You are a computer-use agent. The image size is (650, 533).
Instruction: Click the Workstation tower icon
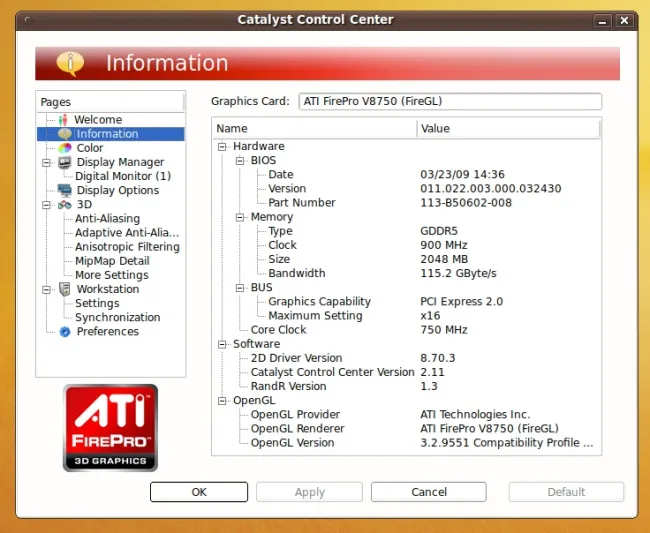[x=65, y=289]
